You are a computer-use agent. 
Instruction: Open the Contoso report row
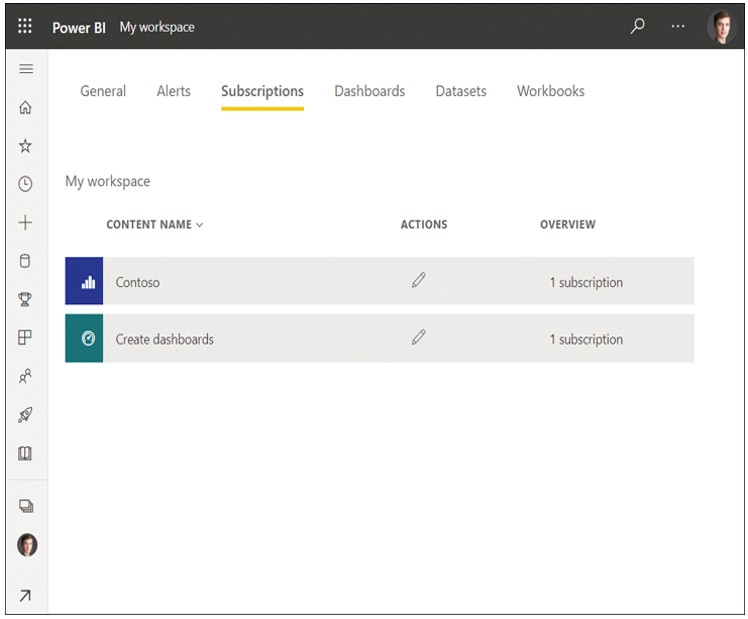(379, 281)
